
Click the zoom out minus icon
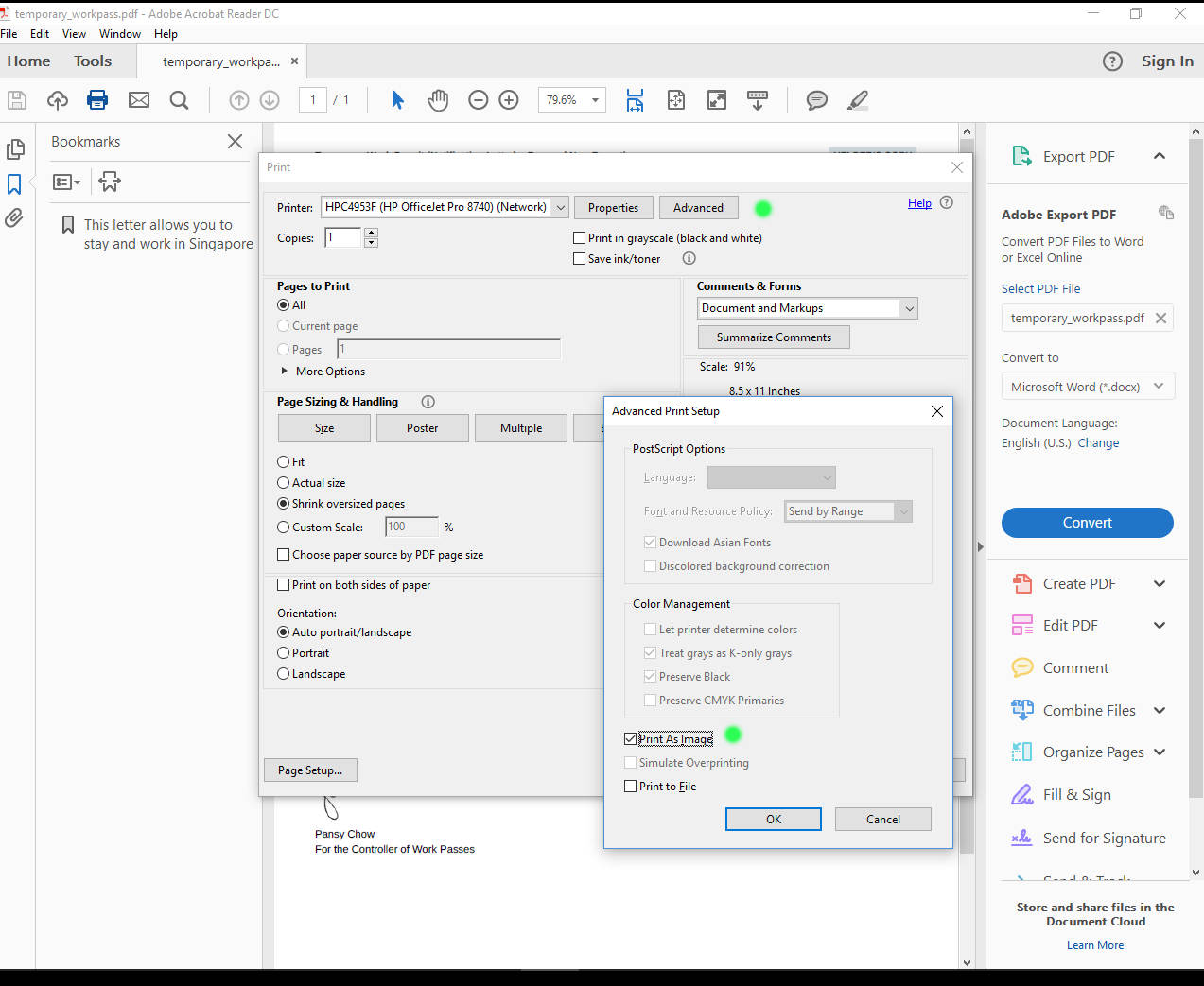[x=479, y=100]
